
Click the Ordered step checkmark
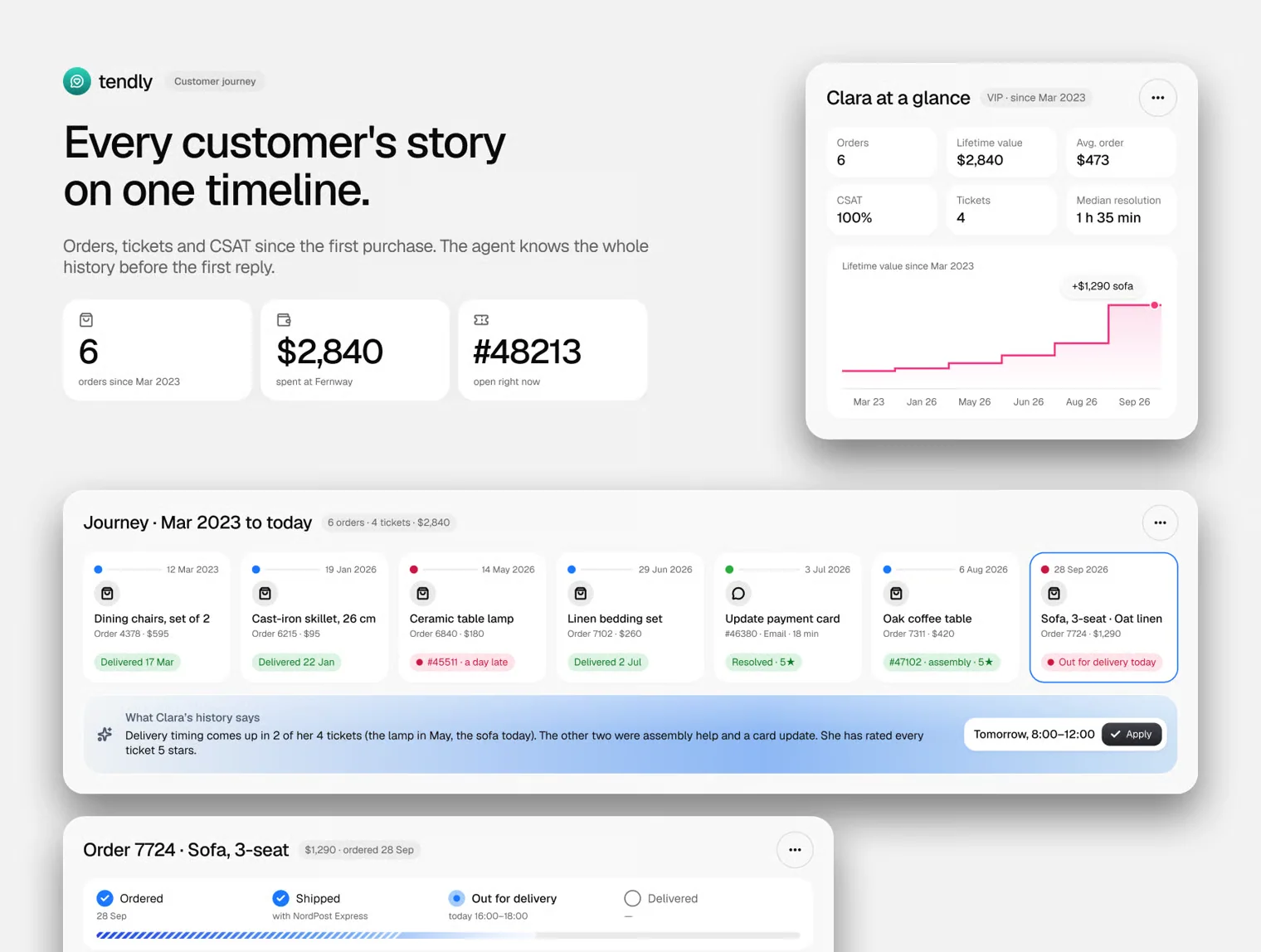click(105, 898)
